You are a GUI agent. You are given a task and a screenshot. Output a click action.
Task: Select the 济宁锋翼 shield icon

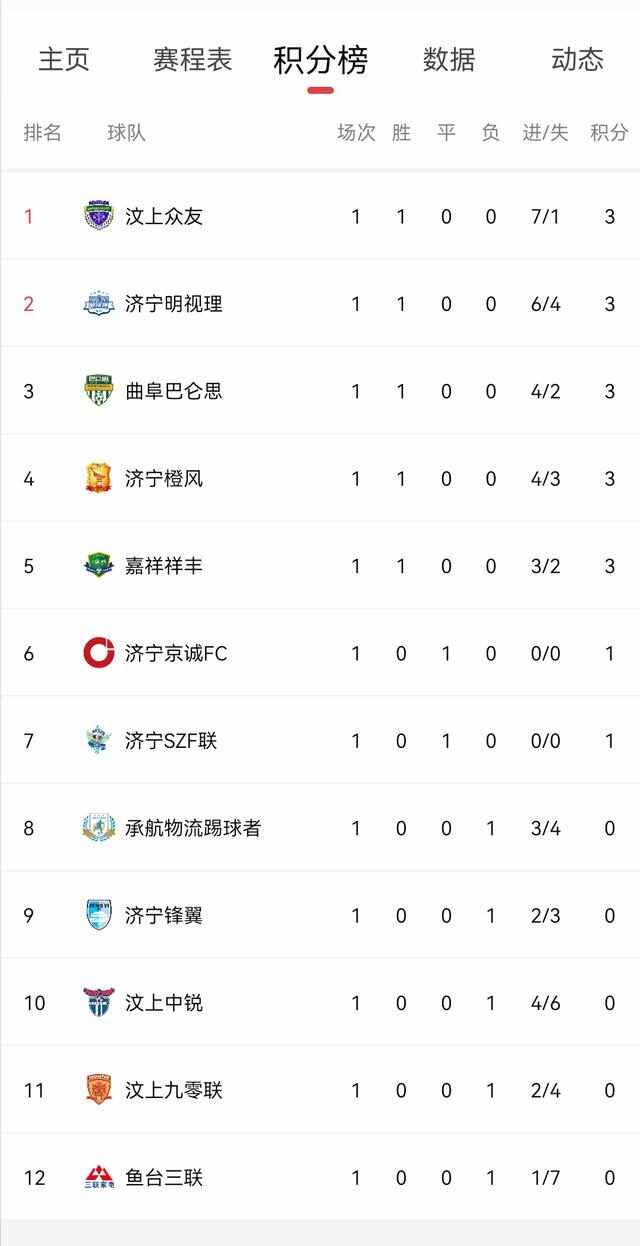98,915
